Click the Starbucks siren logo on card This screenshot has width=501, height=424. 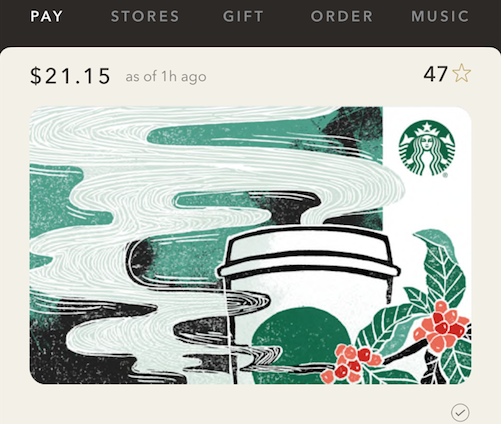tap(427, 148)
